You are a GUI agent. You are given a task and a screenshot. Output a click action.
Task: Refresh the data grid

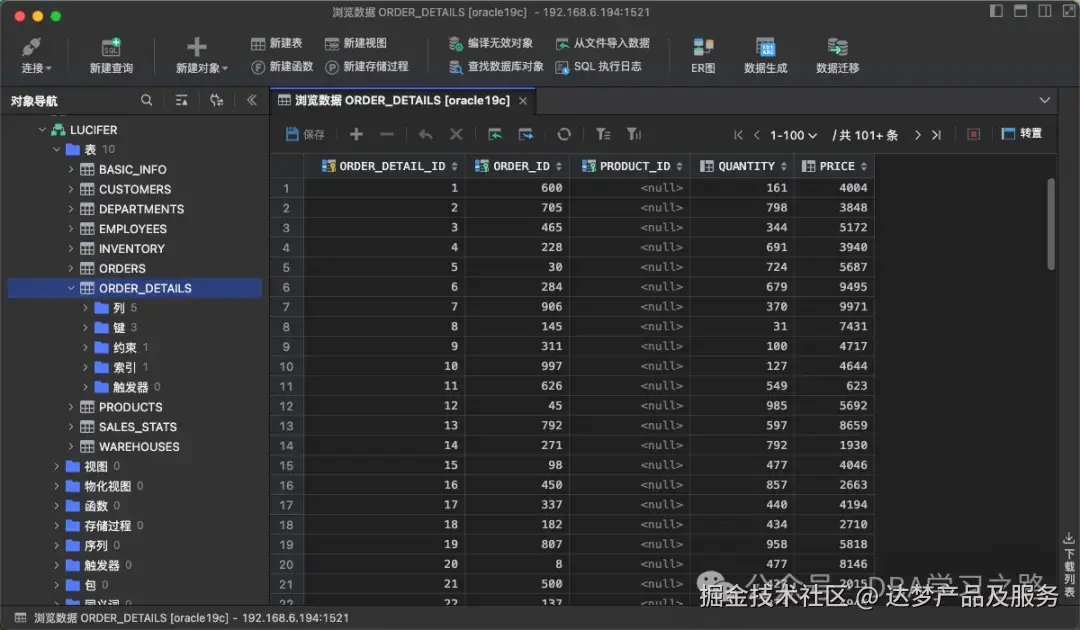(564, 134)
